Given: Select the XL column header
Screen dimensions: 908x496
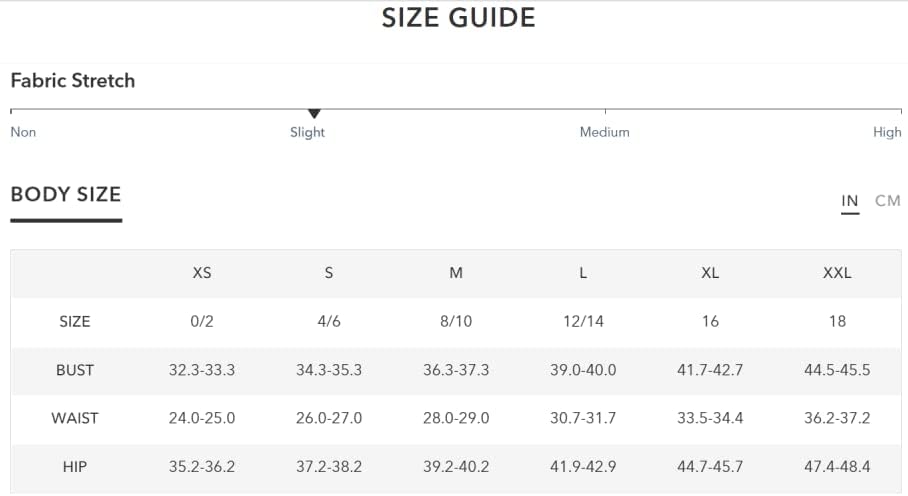Looking at the screenshot, I should [710, 273].
